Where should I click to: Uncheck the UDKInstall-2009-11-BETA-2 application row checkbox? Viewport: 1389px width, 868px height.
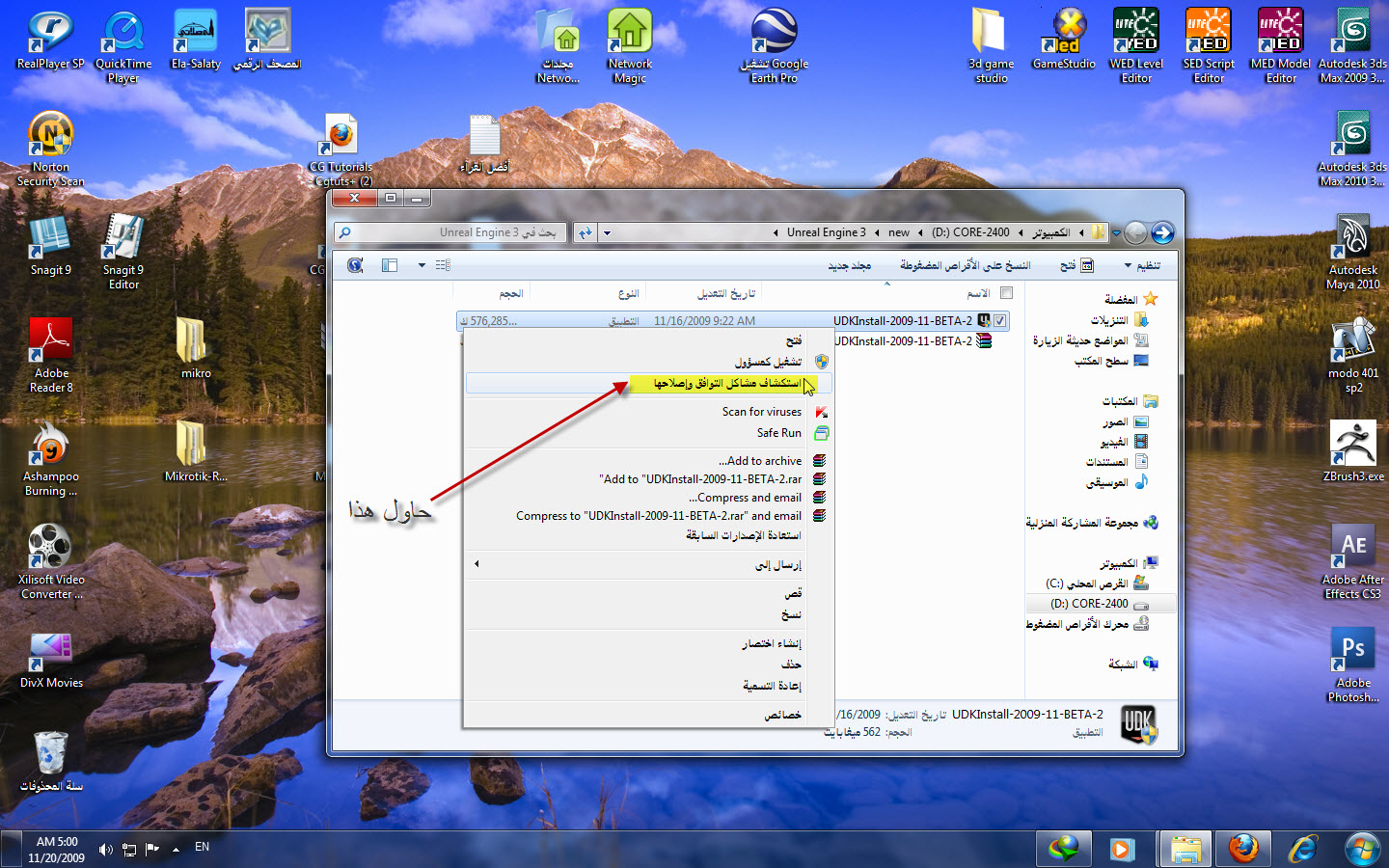coord(1000,320)
